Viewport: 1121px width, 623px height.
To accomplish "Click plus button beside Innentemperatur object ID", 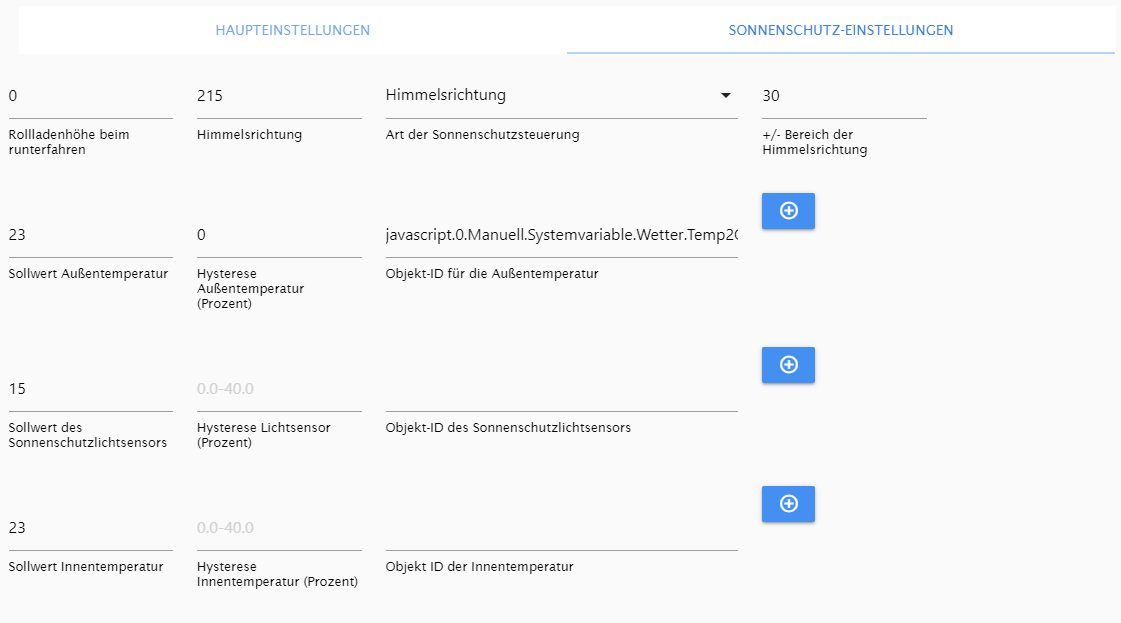I will (x=788, y=504).
